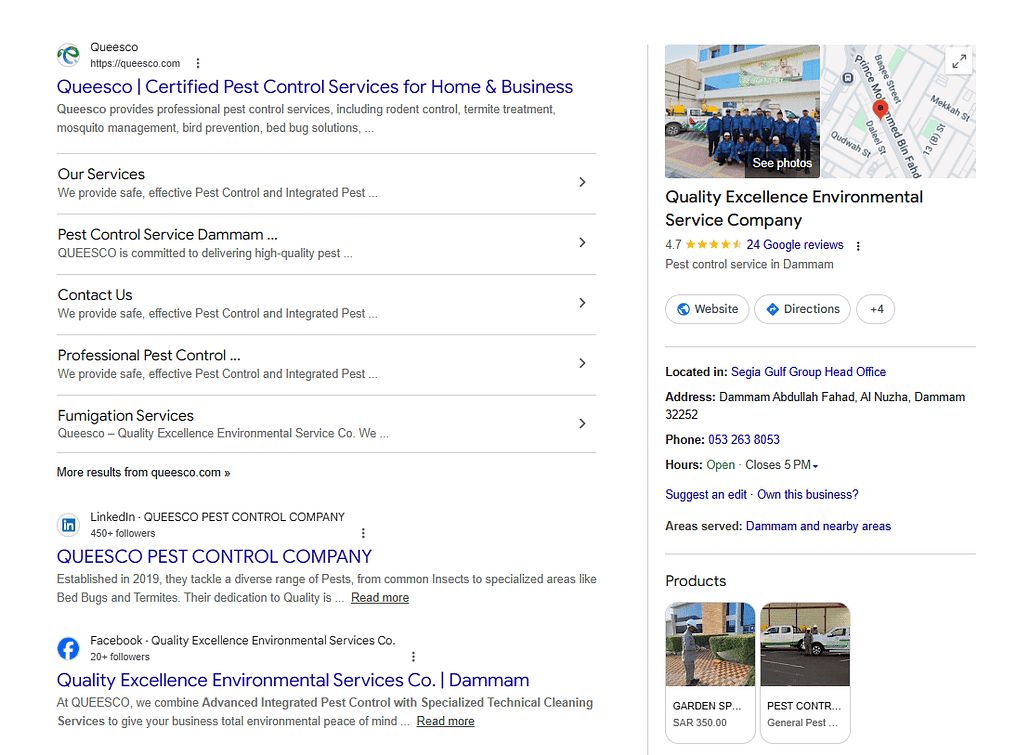Screen dimensions: 1030x755
Task: Expand opening hours dropdown arrow
Action: 815,466
